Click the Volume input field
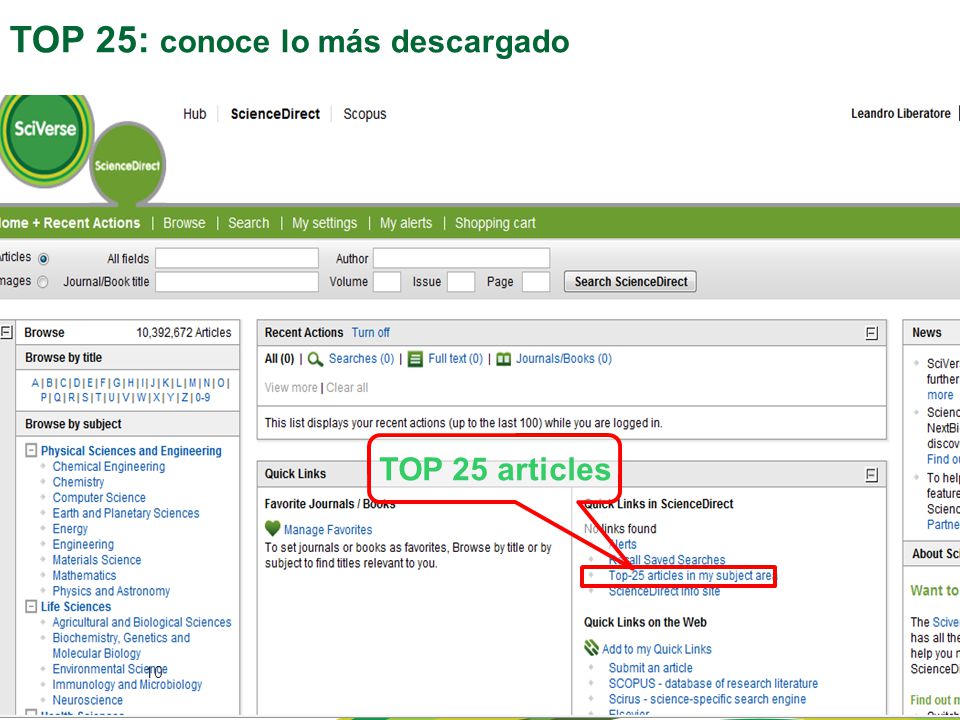This screenshot has height=720, width=960. click(x=387, y=282)
